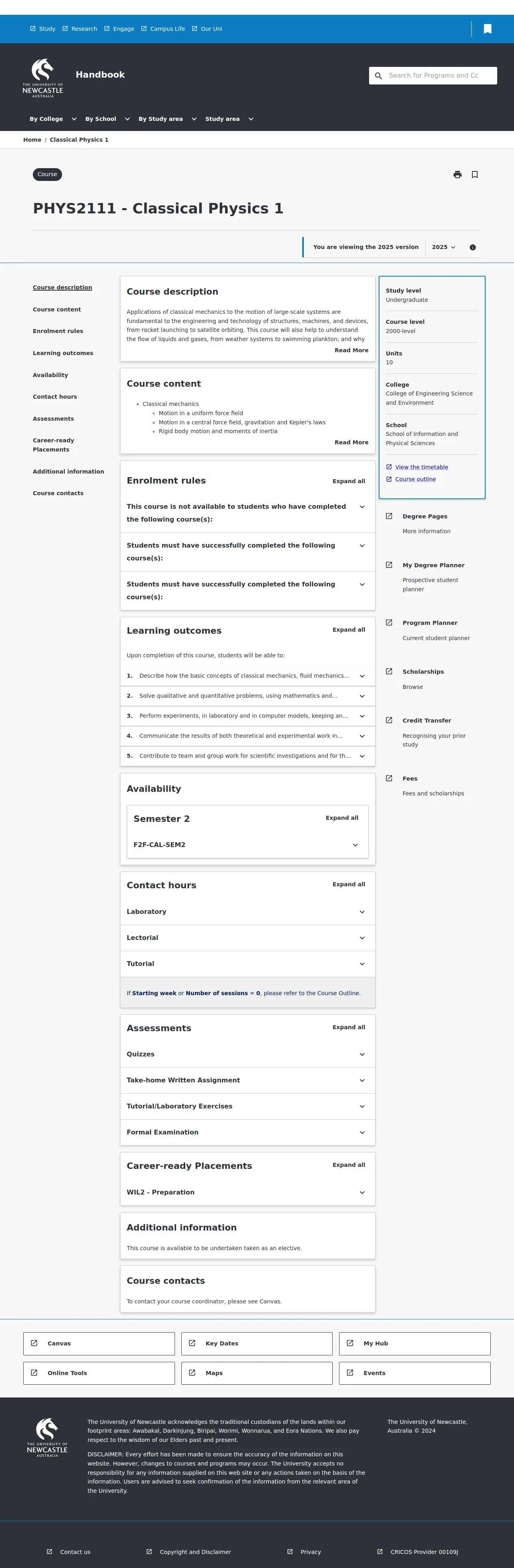
Task: Open the University of Newcastle logo in header
Action: [x=42, y=78]
